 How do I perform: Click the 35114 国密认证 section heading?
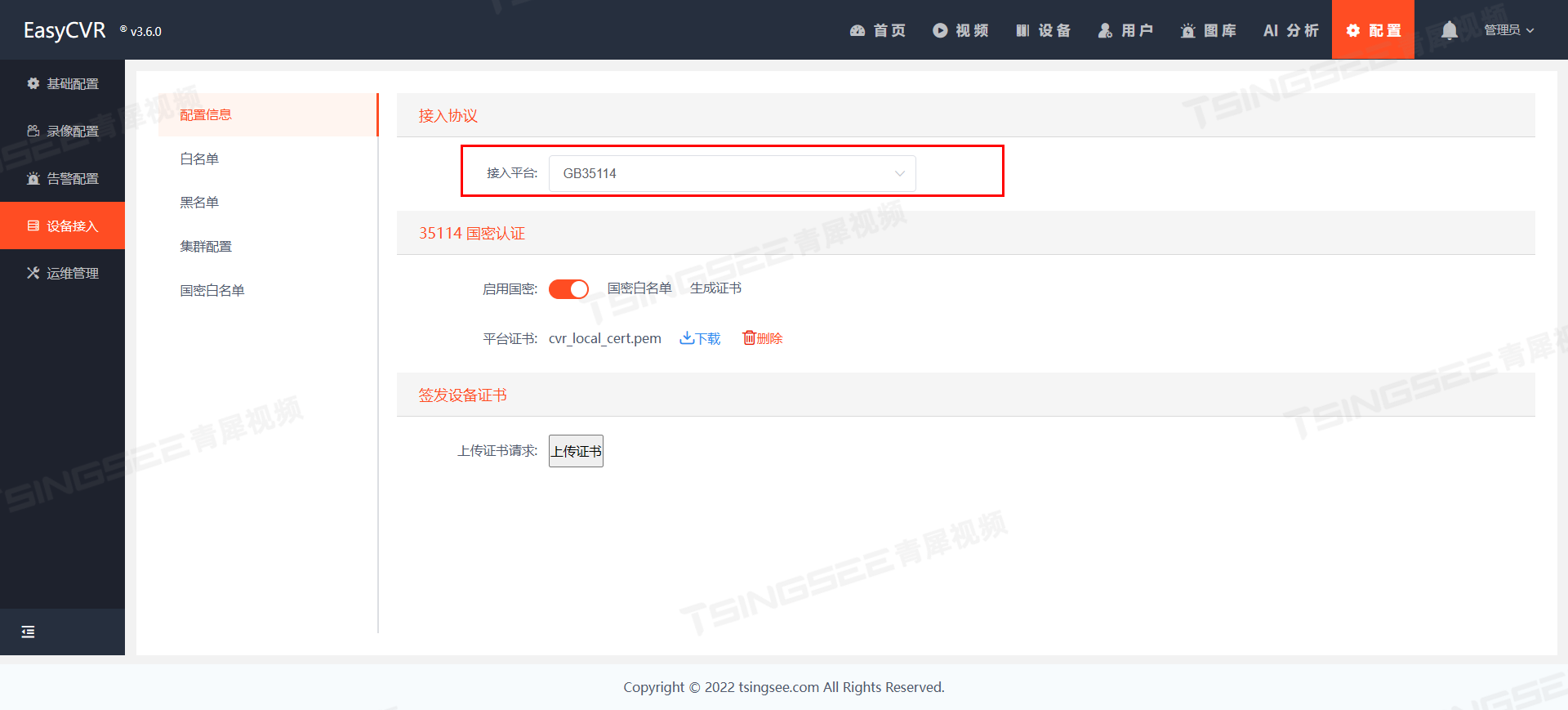tap(472, 233)
